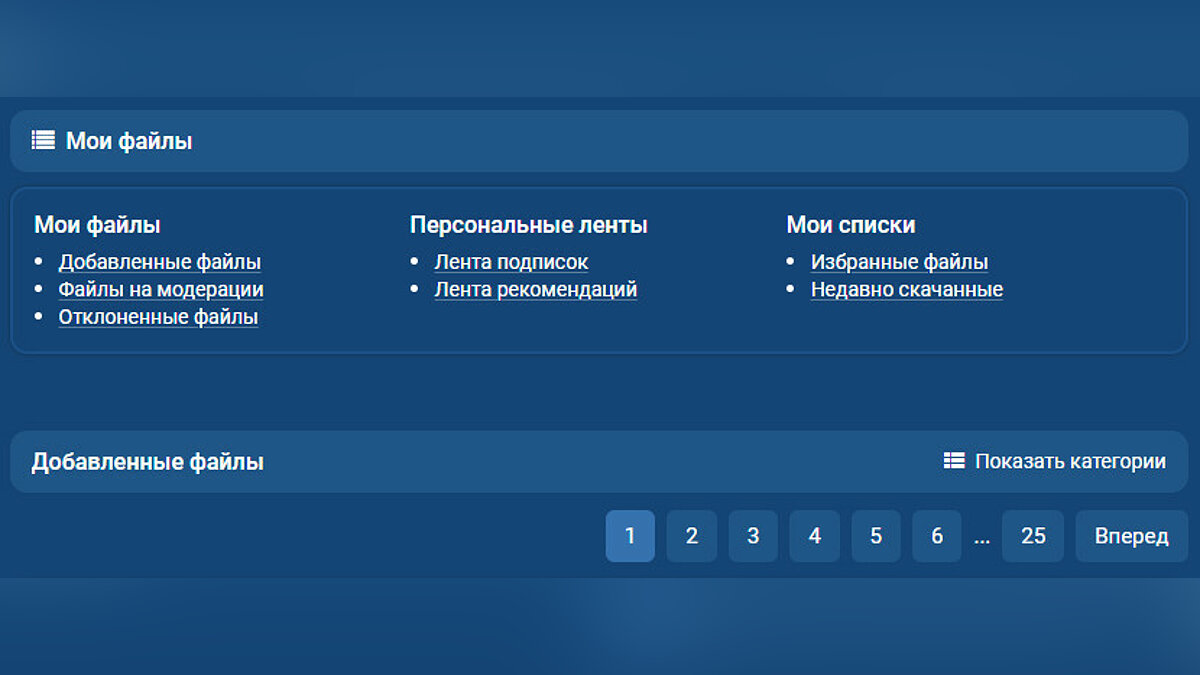Open the Добавленные файлы link

click(160, 262)
